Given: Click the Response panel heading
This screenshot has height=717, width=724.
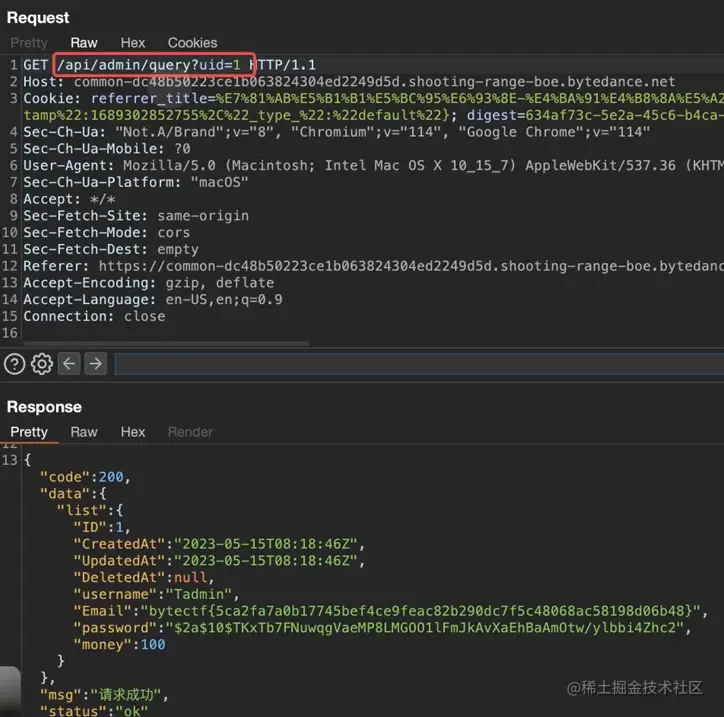Looking at the screenshot, I should (44, 407).
